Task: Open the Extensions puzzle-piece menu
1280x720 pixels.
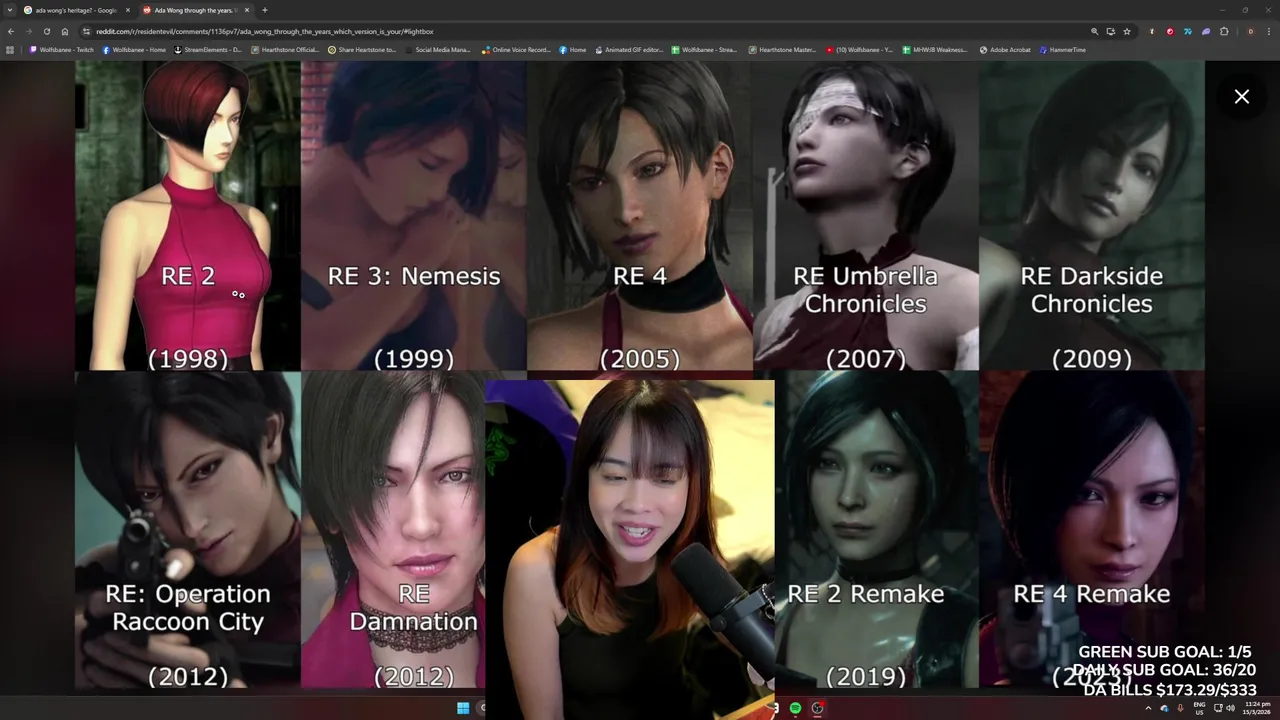Action: click(x=1224, y=31)
